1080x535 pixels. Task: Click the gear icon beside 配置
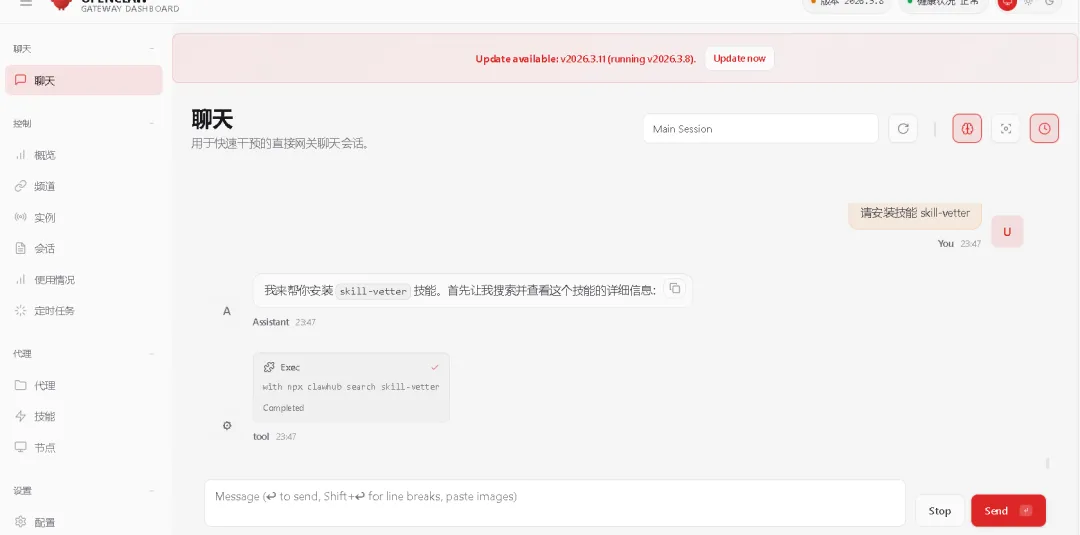pos(21,522)
